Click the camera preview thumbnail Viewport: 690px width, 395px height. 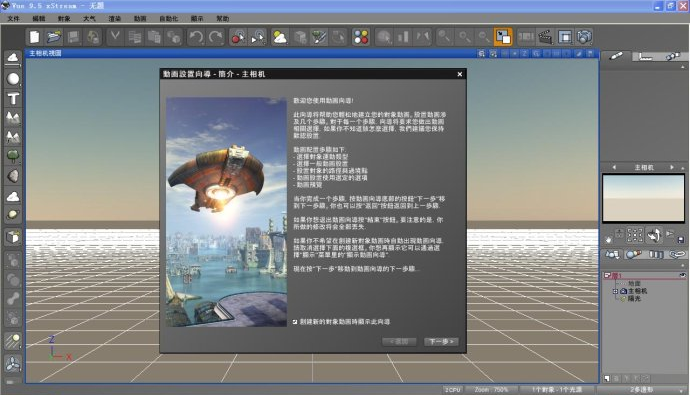point(643,198)
